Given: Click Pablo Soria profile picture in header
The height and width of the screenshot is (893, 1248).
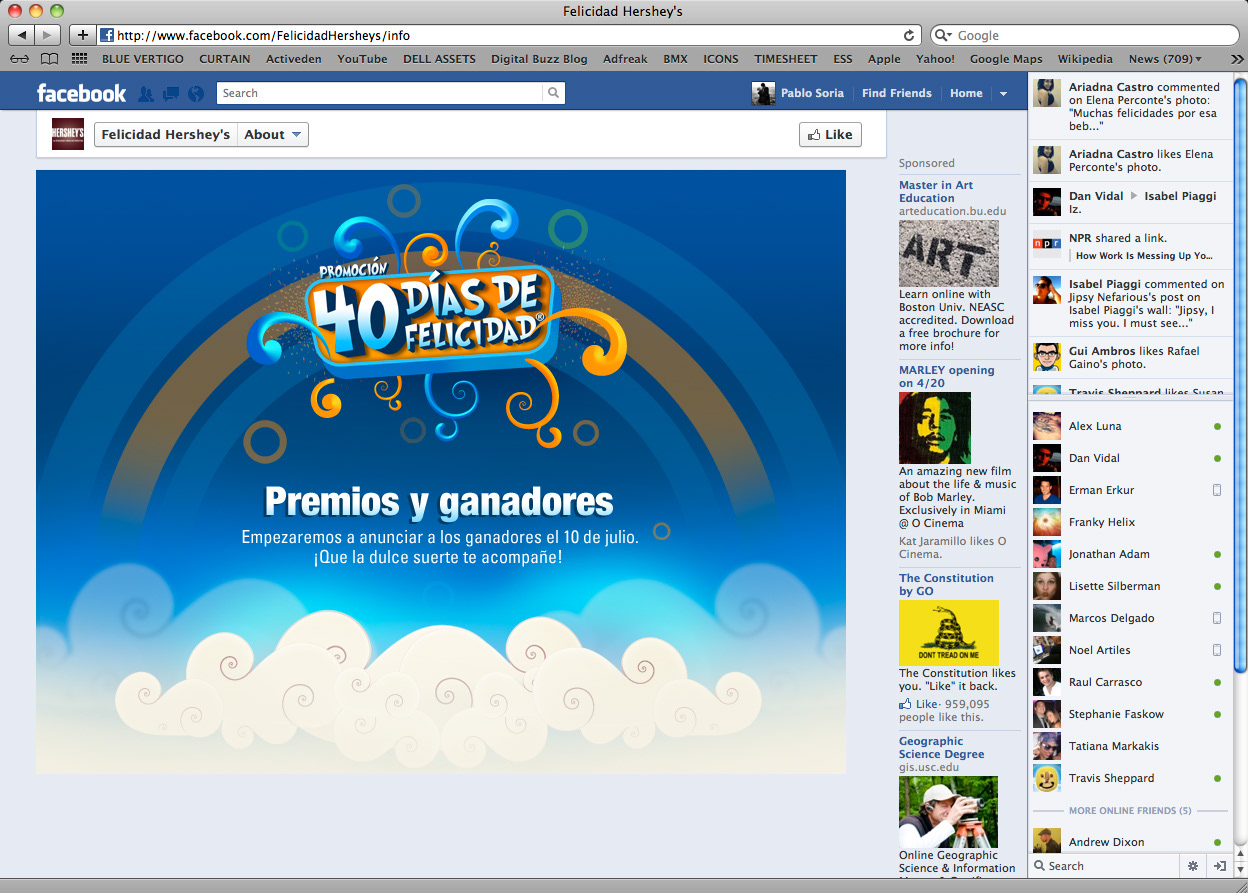Looking at the screenshot, I should click(x=763, y=93).
